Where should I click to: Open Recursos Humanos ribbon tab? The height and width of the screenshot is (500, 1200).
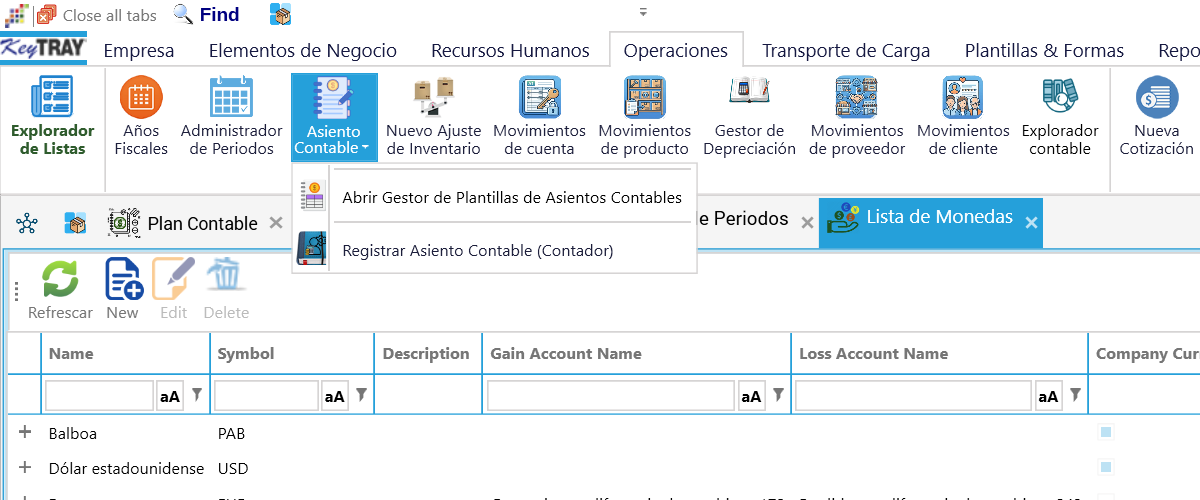510,50
